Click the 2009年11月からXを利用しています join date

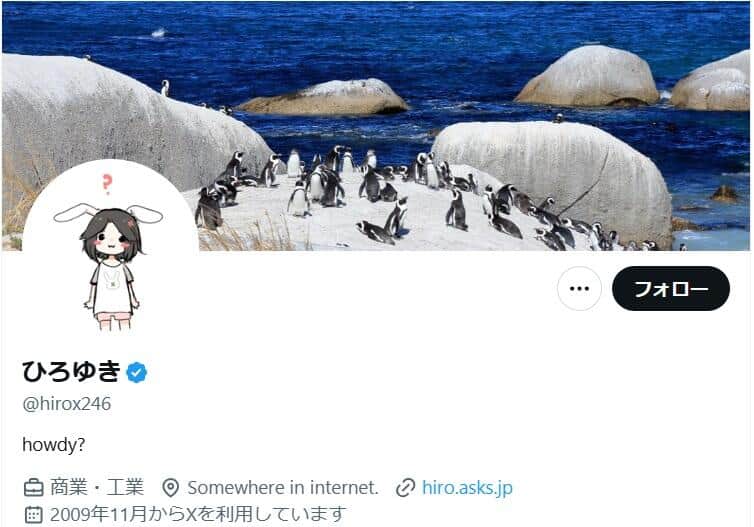198,514
